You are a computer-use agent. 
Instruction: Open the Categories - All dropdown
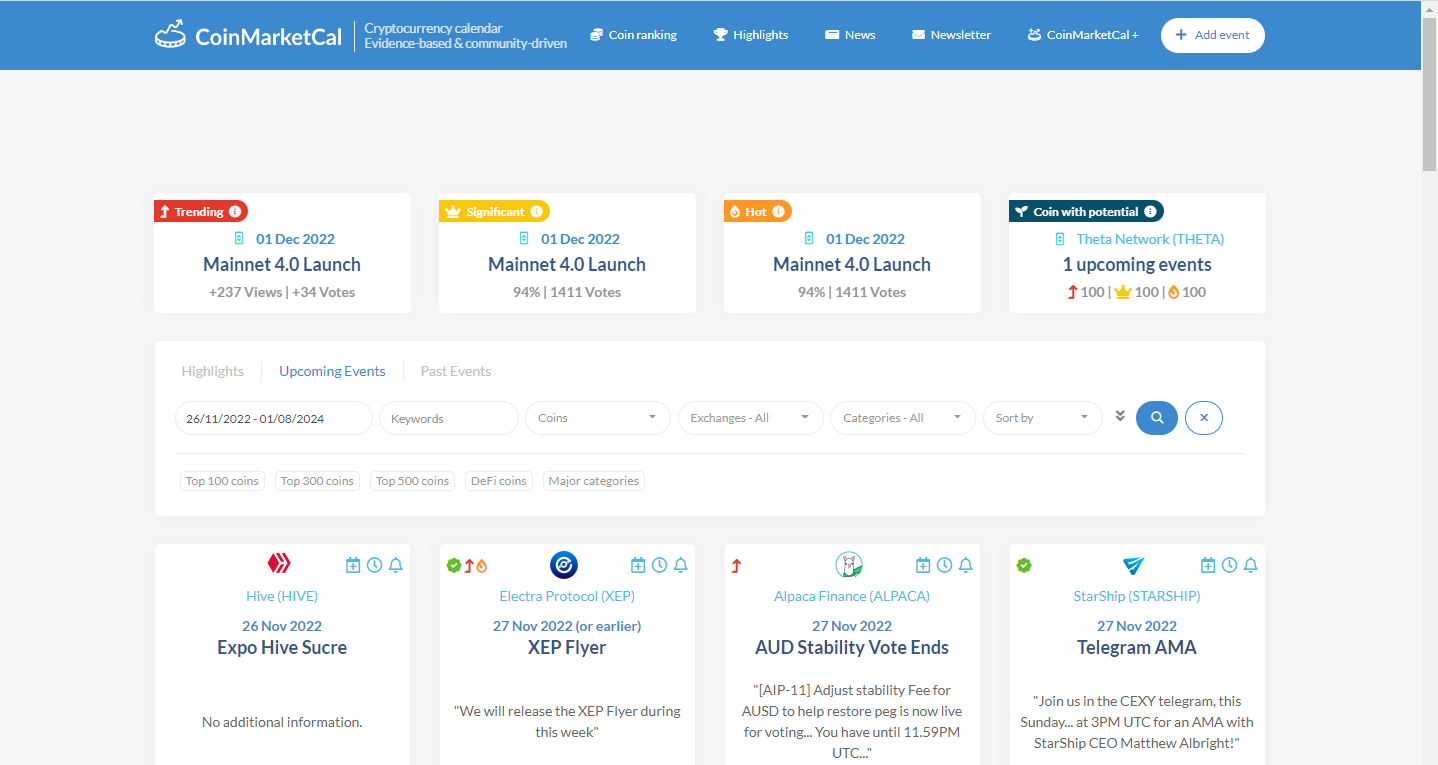[x=902, y=418]
